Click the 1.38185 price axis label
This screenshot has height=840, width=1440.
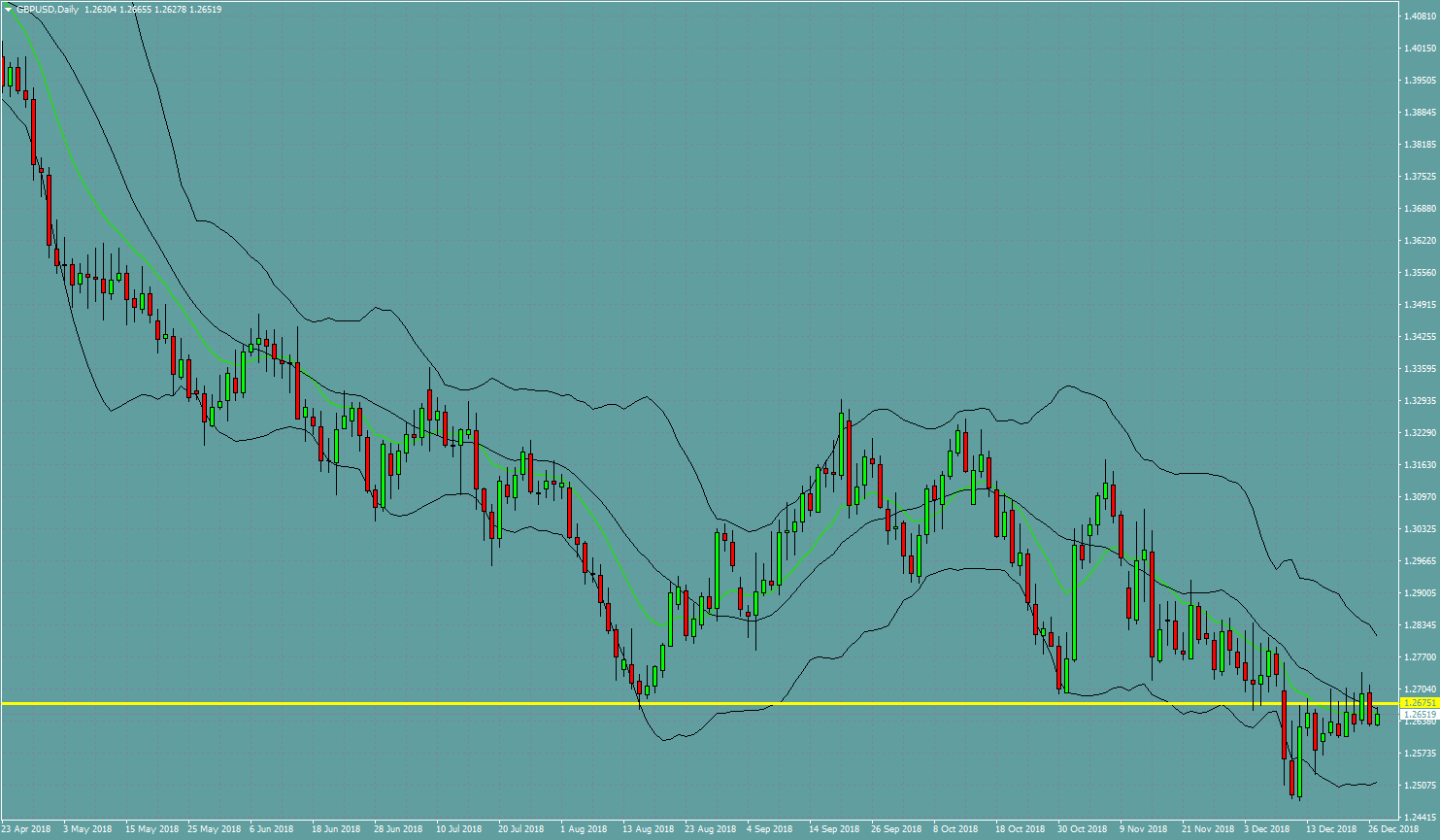point(1419,144)
